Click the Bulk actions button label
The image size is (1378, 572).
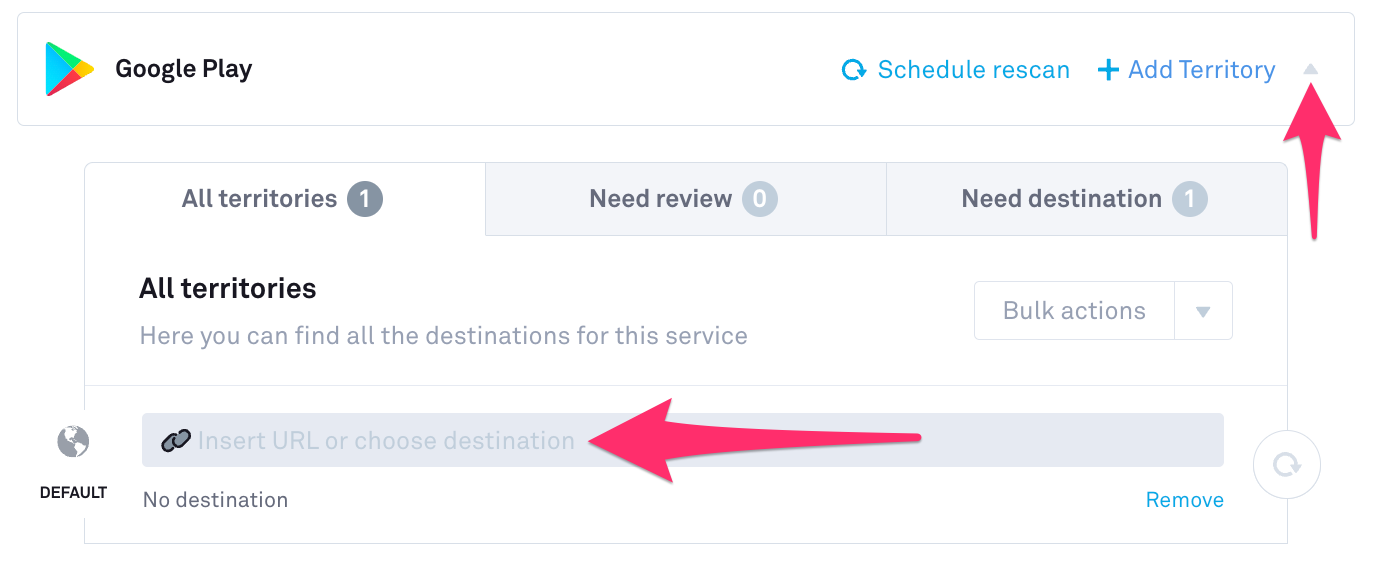tap(1074, 311)
